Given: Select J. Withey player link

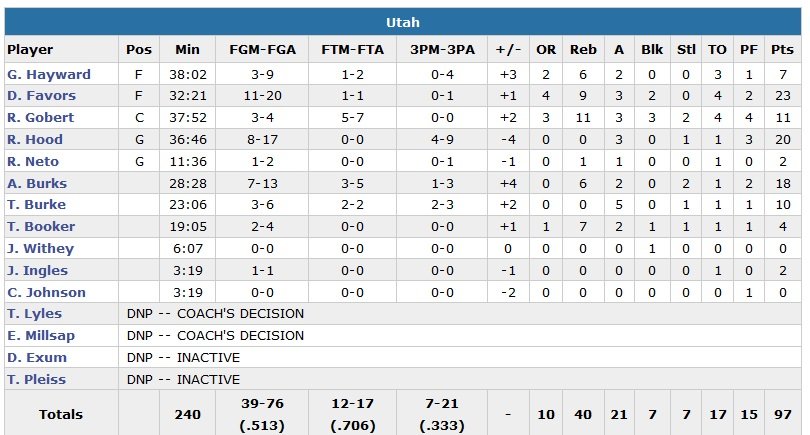Looking at the screenshot, I should [40, 249].
